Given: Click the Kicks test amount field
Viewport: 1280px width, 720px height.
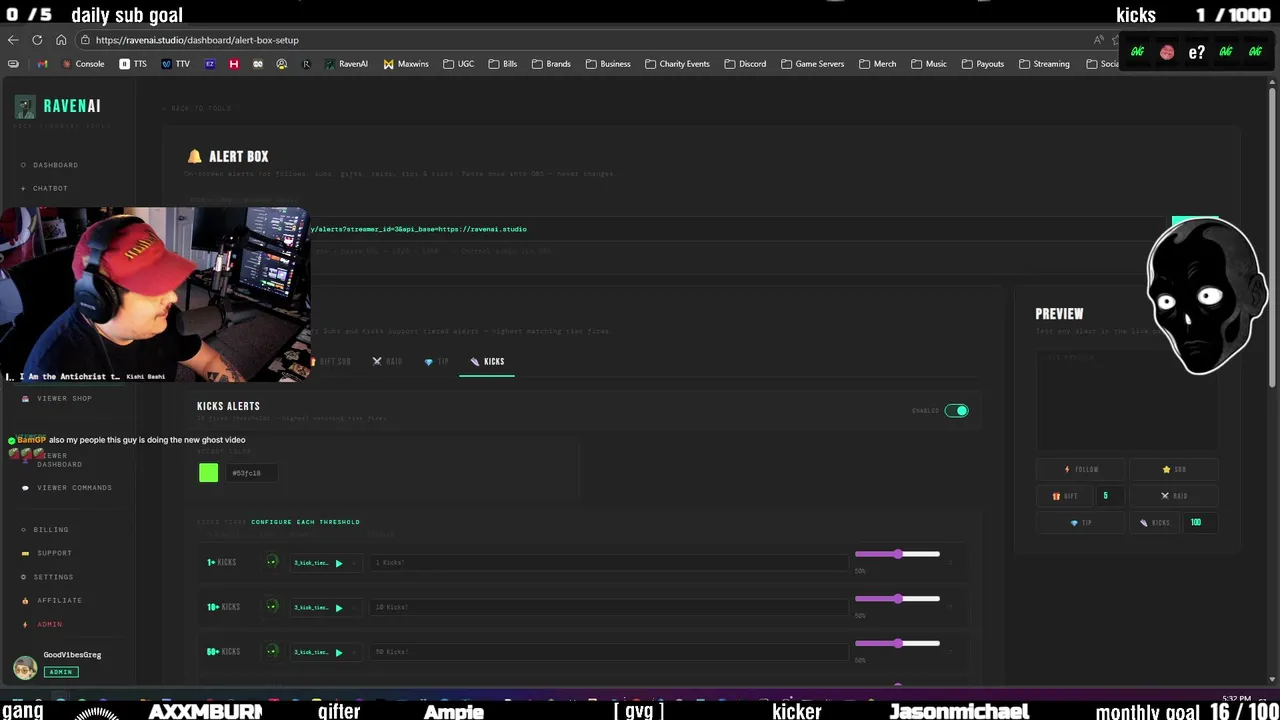Looking at the screenshot, I should (1199, 523).
